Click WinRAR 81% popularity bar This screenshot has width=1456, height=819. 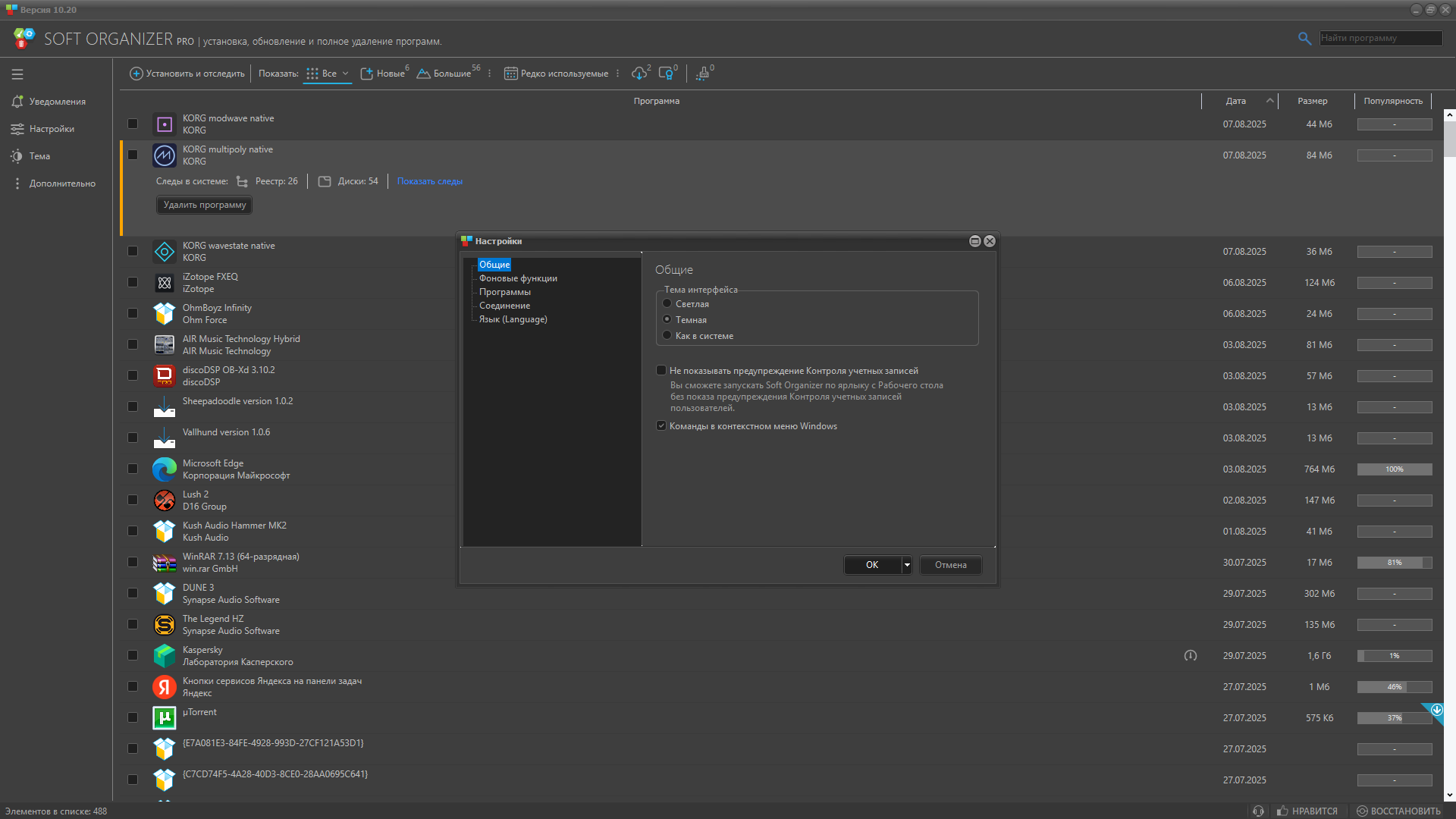tap(1395, 563)
